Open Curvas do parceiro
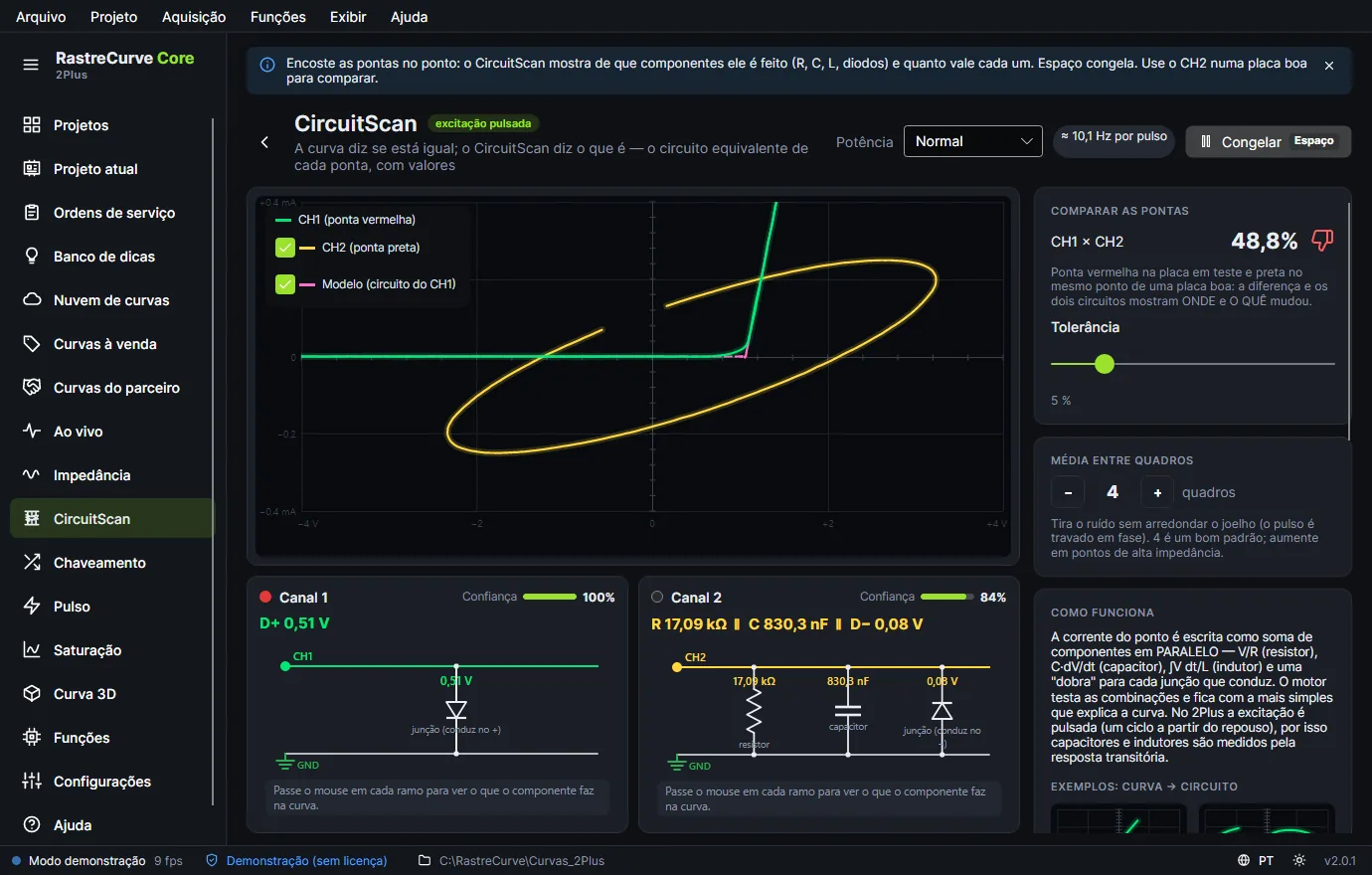Screen dimensions: 1372x875 tap(111, 388)
